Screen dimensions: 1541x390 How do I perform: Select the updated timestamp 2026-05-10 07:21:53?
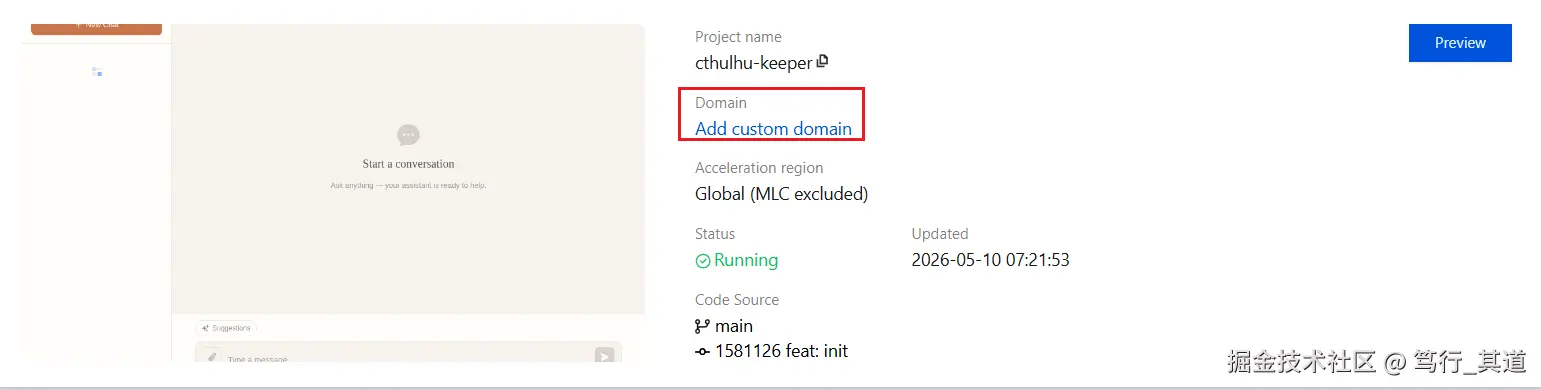(991, 260)
